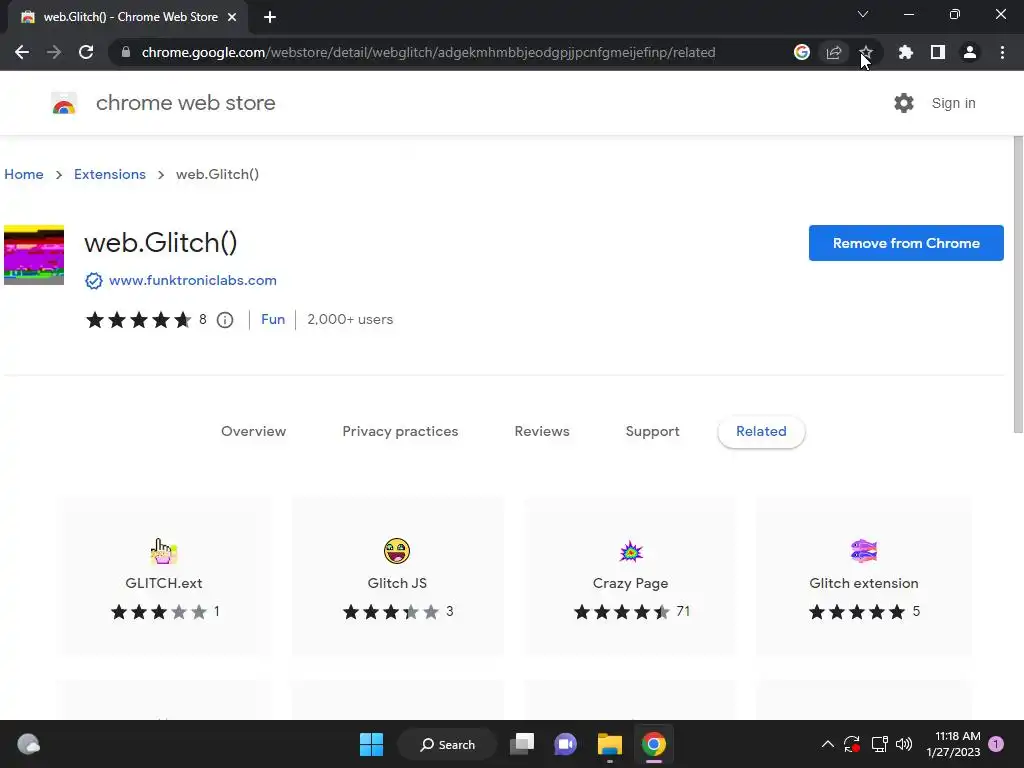Open a new browser tab
This screenshot has width=1024, height=768.
(x=270, y=17)
